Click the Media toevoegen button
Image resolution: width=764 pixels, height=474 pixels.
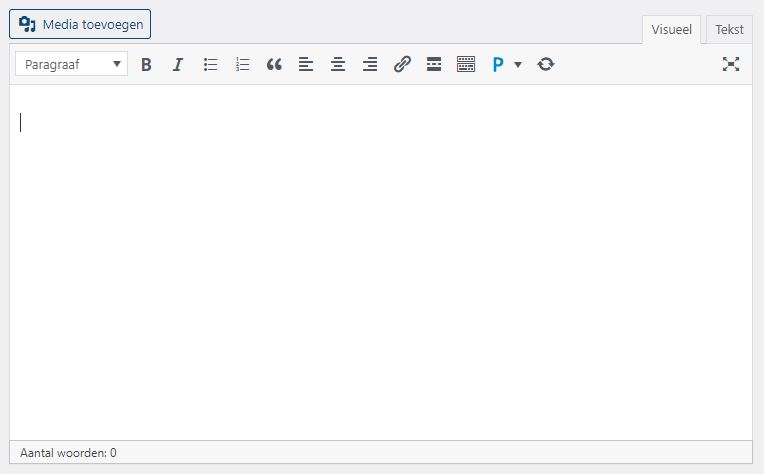pyautogui.click(x=80, y=24)
